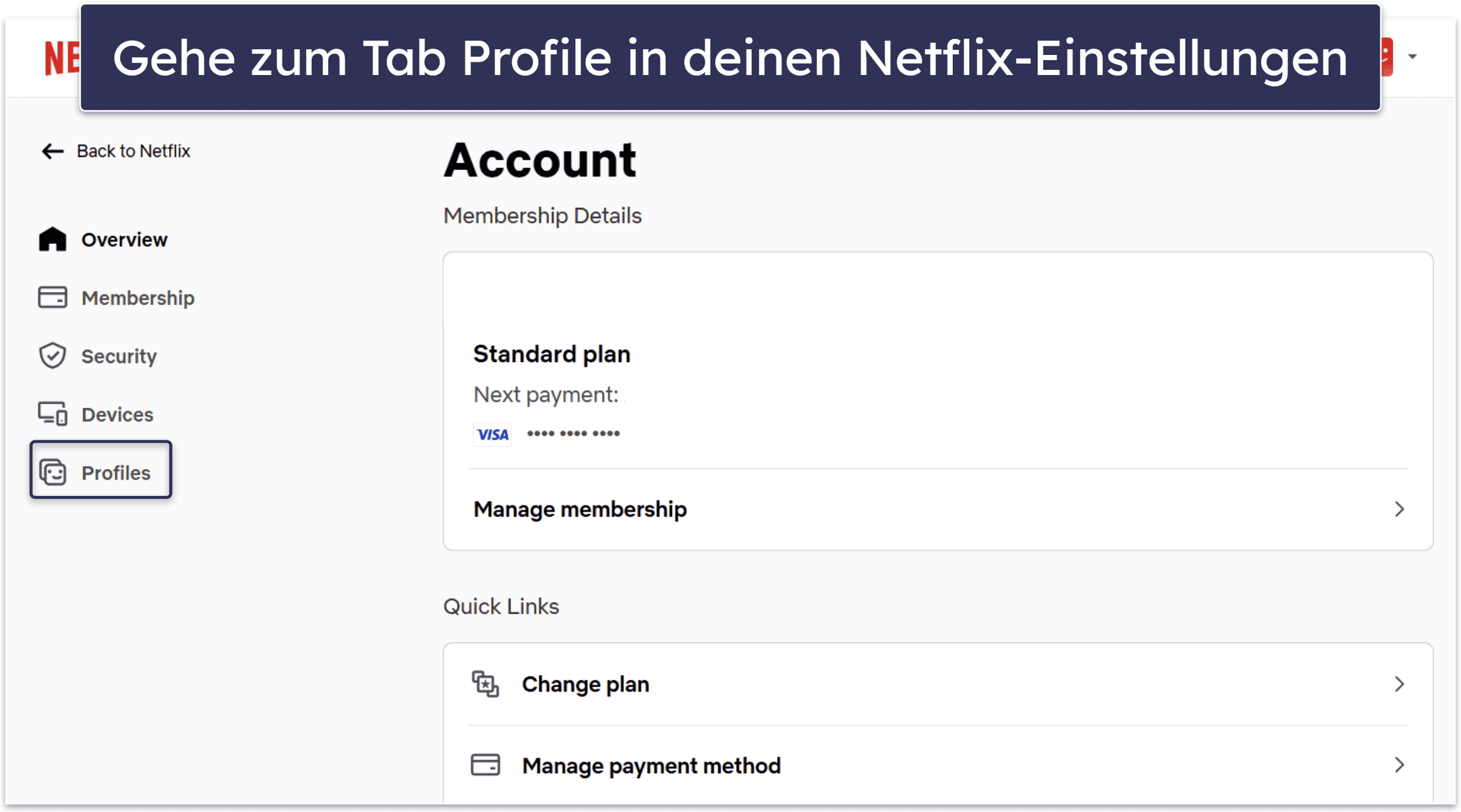Click the Netflix logo in the header
The height and width of the screenshot is (812, 1461).
coord(62,57)
